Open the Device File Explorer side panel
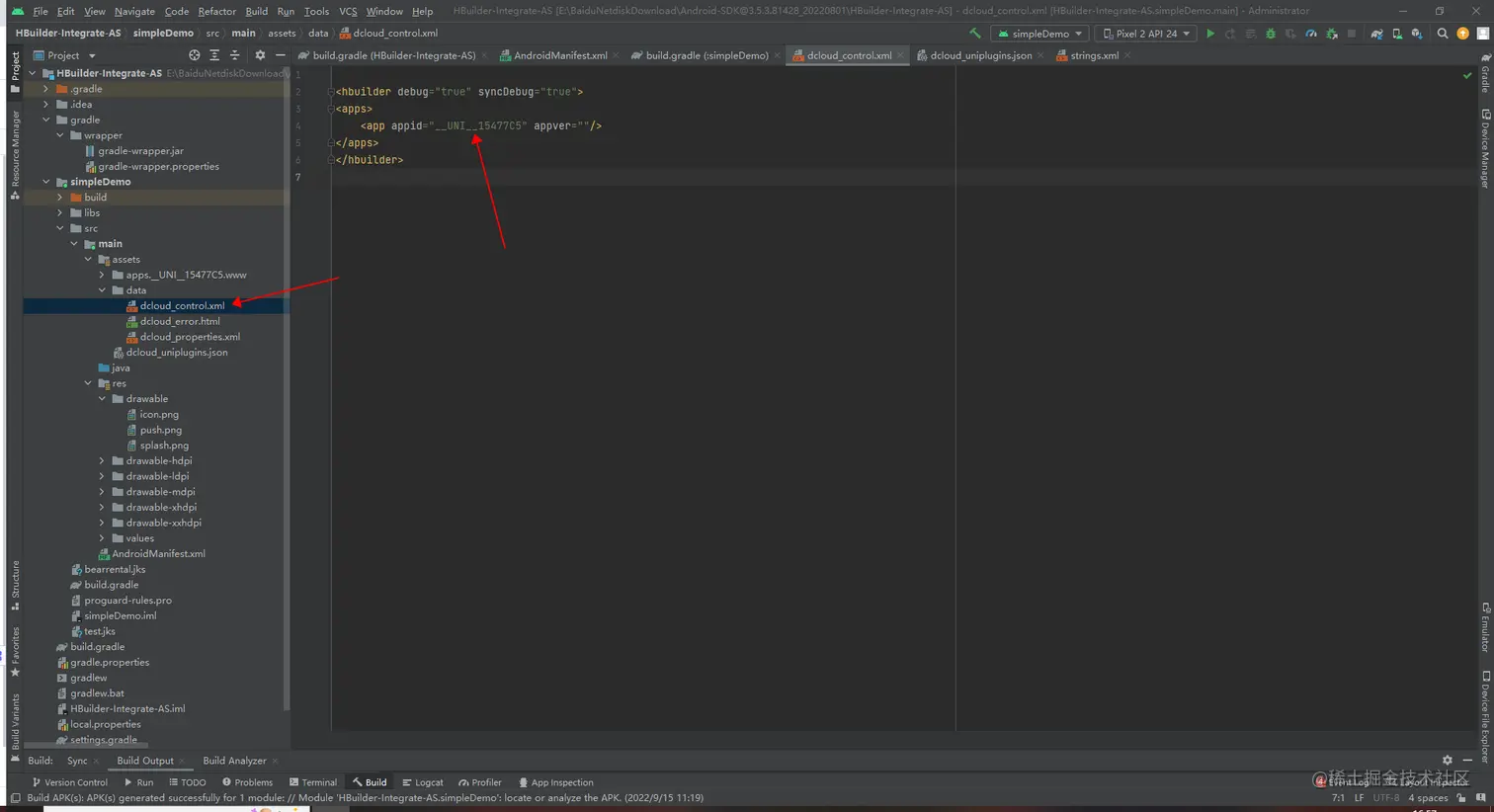The height and width of the screenshot is (812, 1494). [x=1485, y=715]
